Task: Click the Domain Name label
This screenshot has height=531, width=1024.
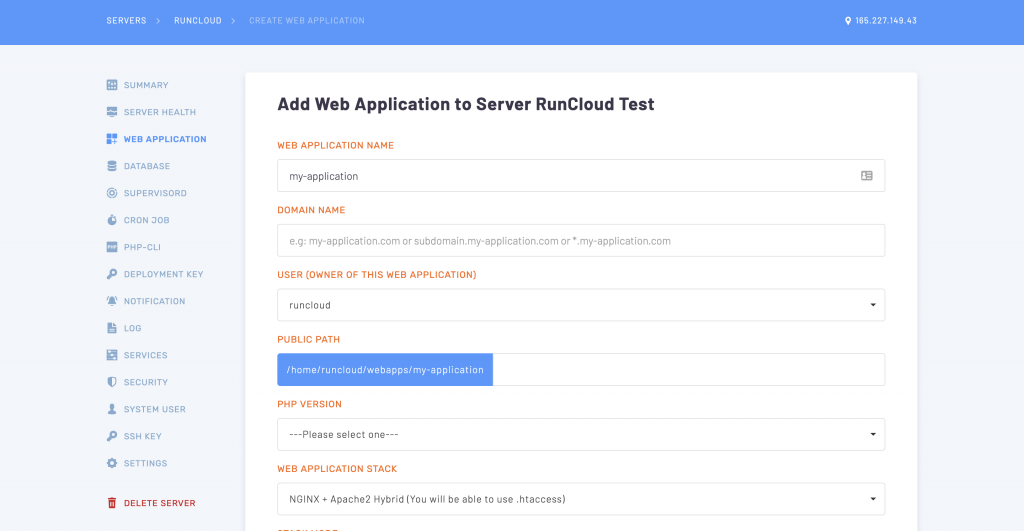Action: pyautogui.click(x=312, y=210)
